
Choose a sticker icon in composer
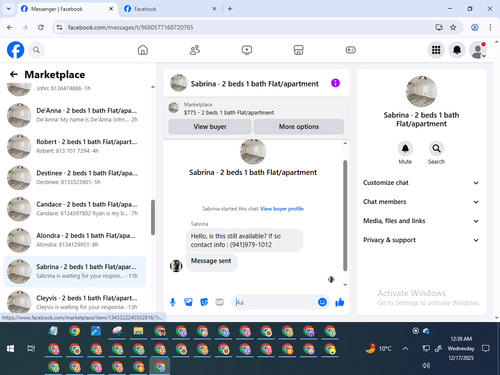204,302
